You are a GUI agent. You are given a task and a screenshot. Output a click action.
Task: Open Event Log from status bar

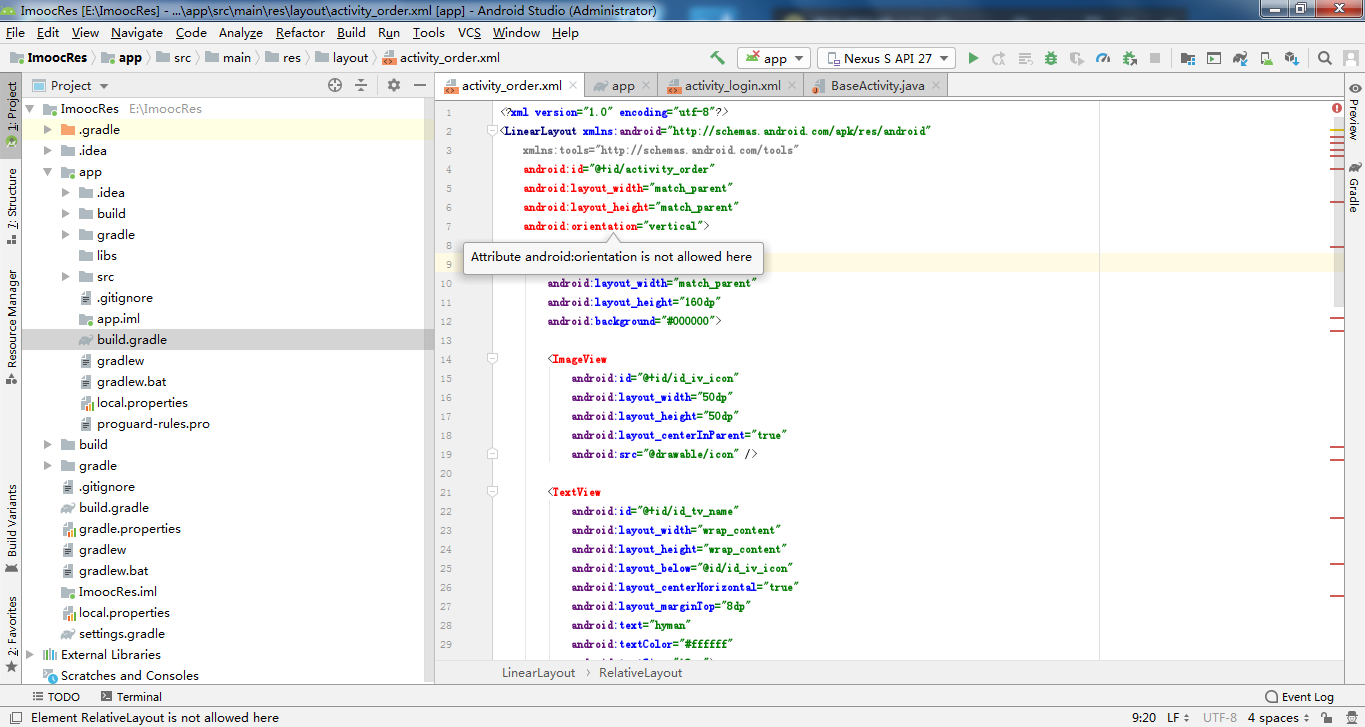[1300, 697]
